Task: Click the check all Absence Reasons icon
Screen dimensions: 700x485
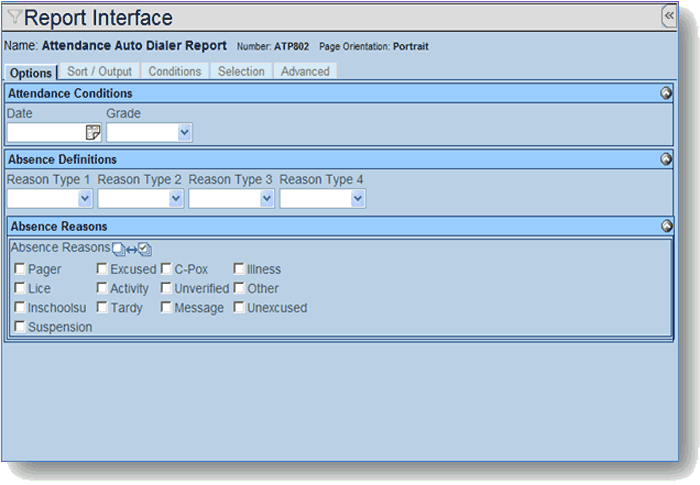Action: [145, 249]
